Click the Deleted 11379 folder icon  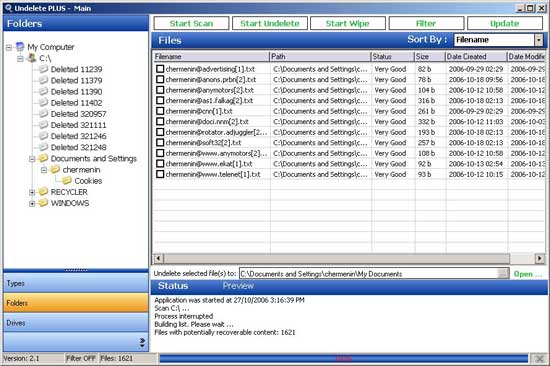point(43,80)
